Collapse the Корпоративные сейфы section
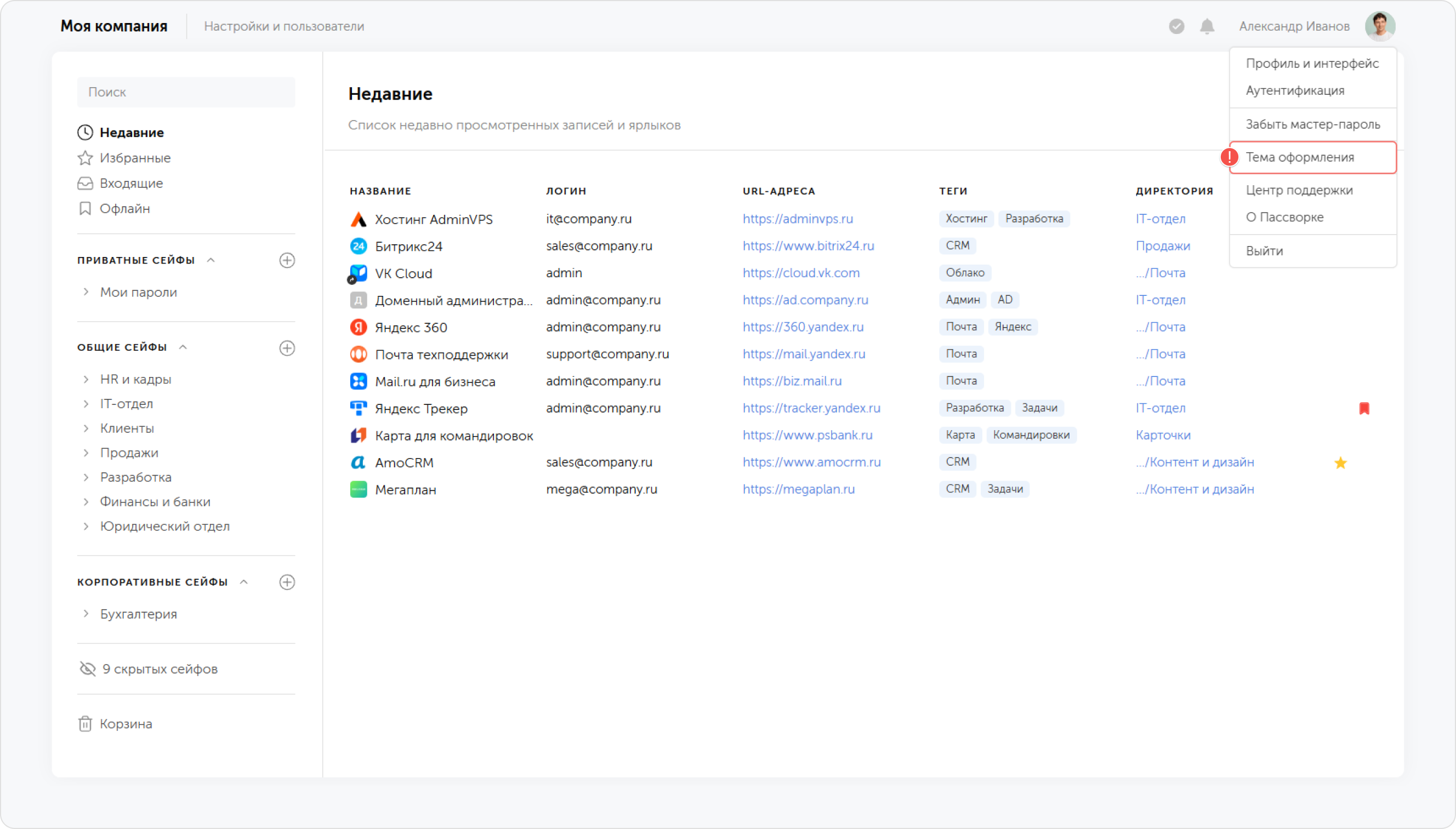The height and width of the screenshot is (829, 1456). pos(244,582)
